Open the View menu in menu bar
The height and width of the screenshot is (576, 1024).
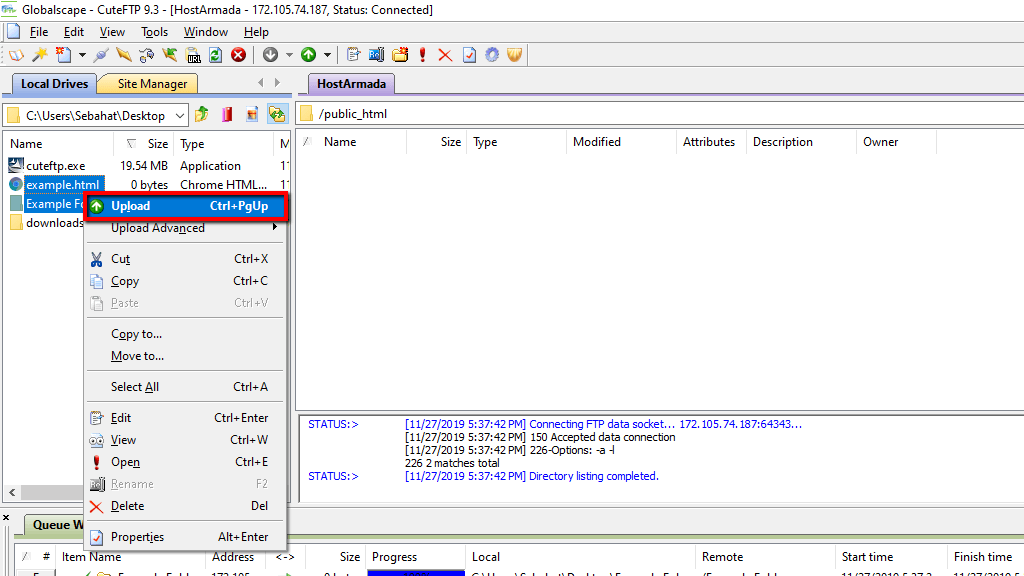click(x=112, y=32)
